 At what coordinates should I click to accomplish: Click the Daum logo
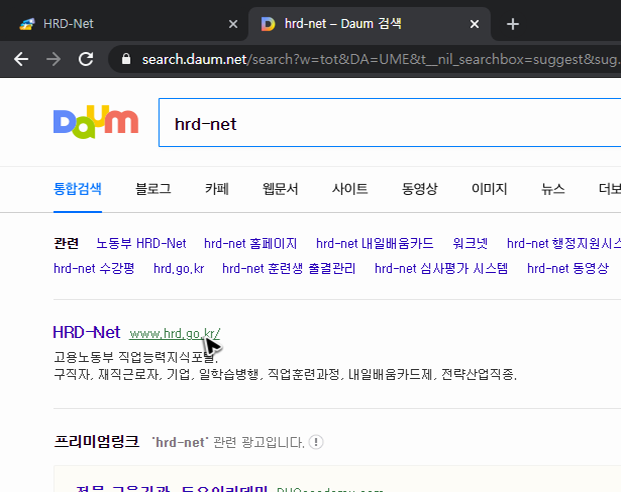pyautogui.click(x=96, y=122)
